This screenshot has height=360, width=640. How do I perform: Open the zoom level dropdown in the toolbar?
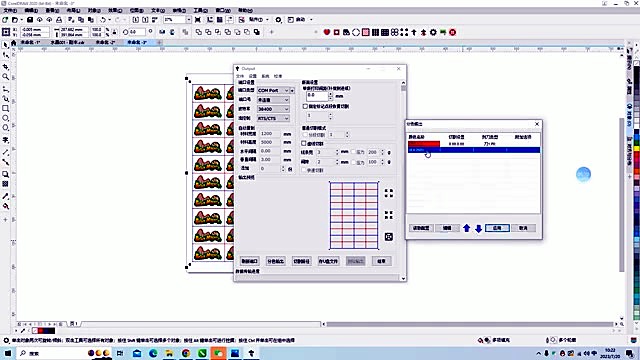pyautogui.click(x=189, y=20)
